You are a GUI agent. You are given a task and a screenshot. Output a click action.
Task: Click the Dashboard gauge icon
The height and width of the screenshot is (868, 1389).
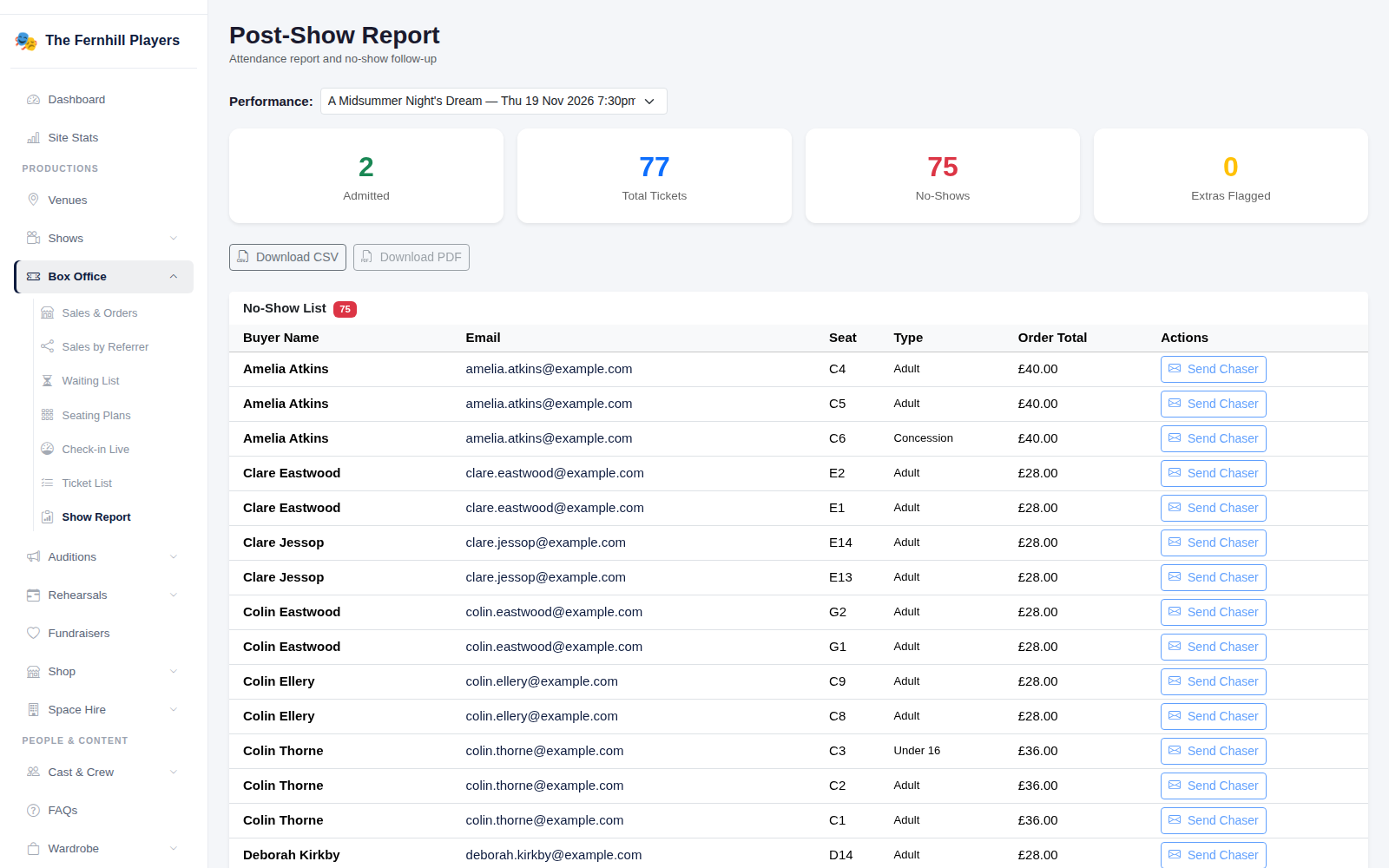pos(33,100)
